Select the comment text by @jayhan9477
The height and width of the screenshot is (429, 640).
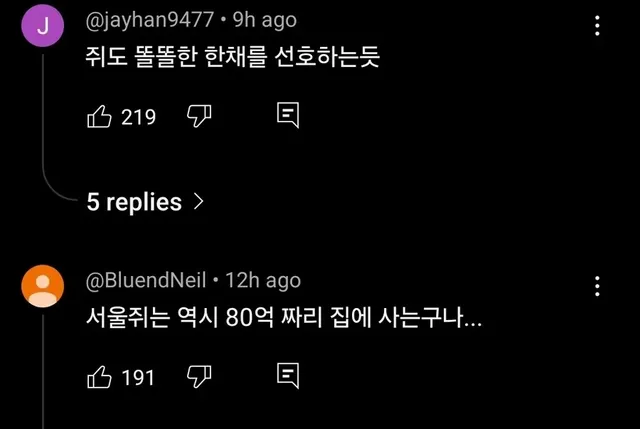tap(232, 59)
